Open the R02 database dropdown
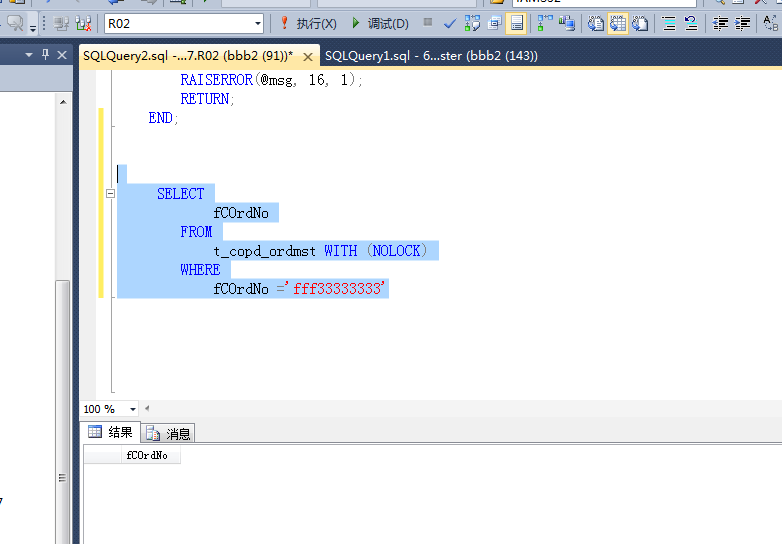This screenshot has height=544, width=782. [257, 23]
